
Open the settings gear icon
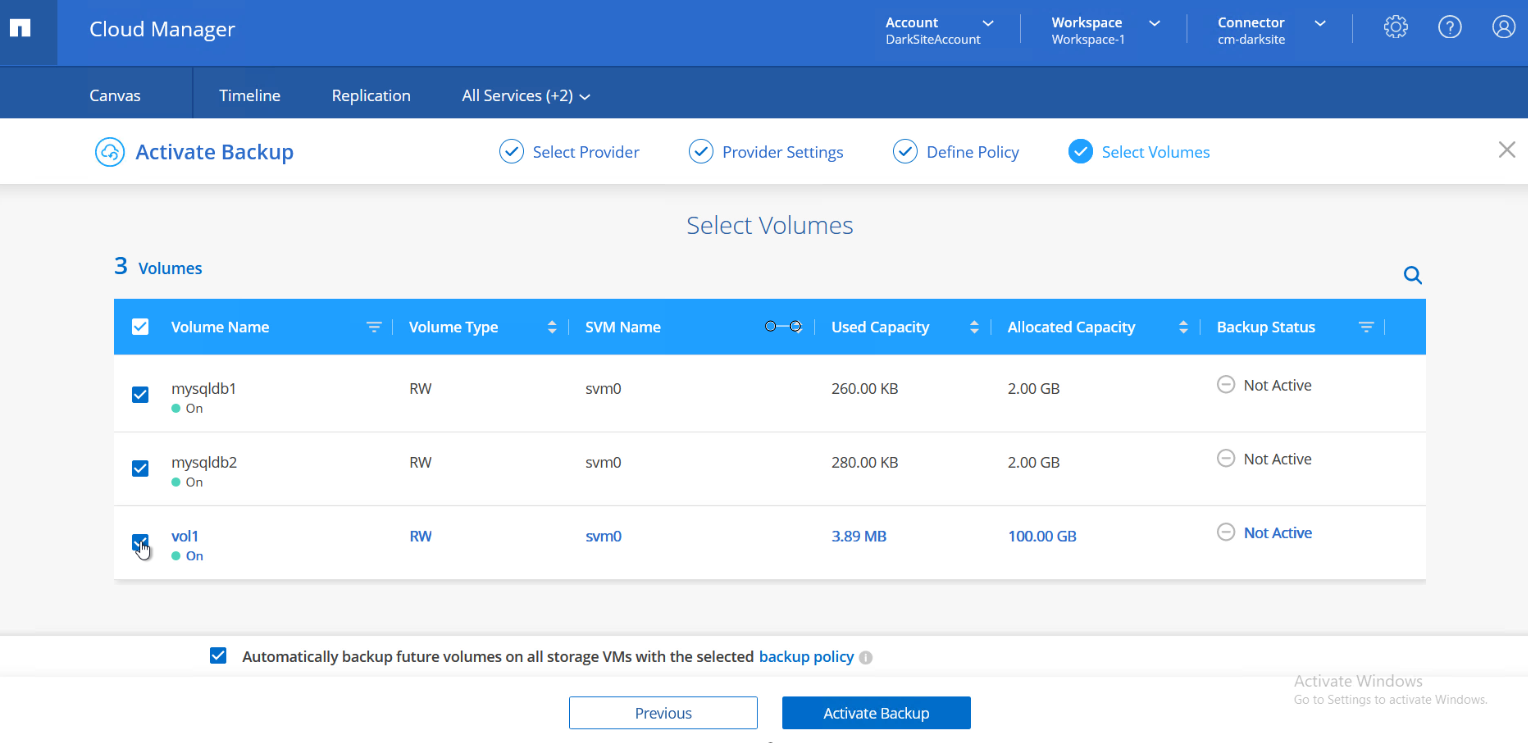point(1395,27)
